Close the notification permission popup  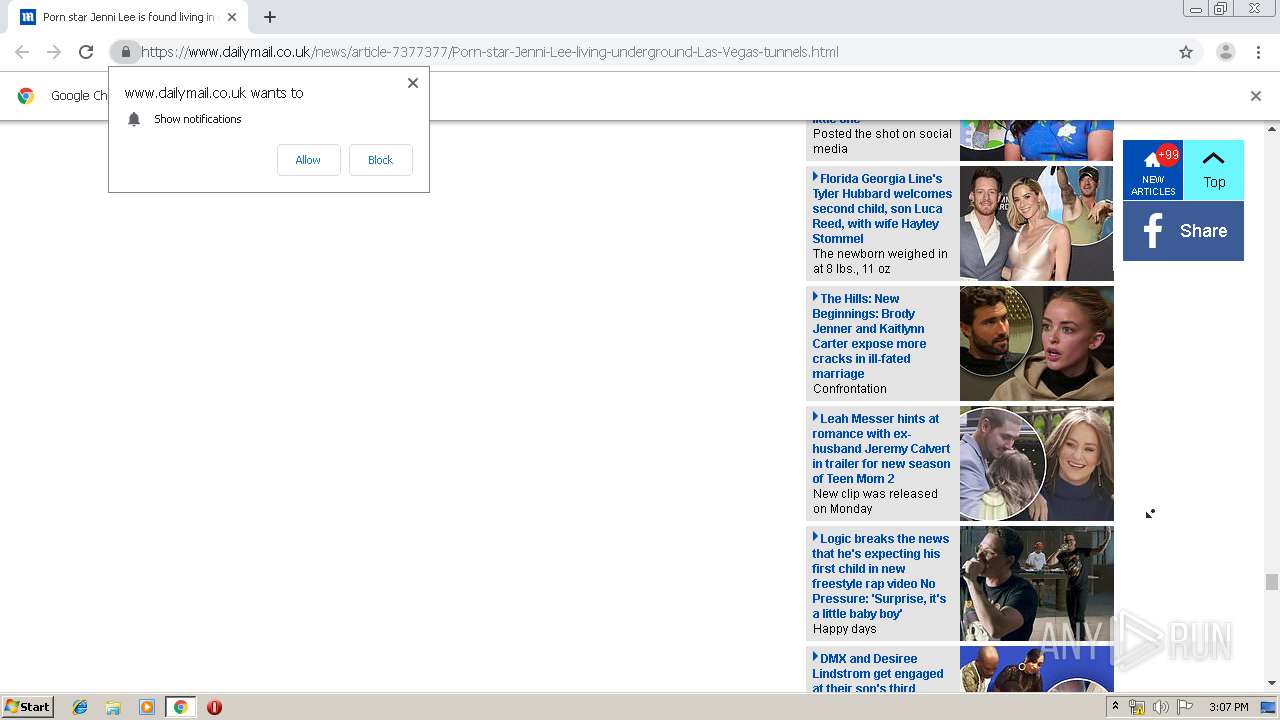coord(413,83)
